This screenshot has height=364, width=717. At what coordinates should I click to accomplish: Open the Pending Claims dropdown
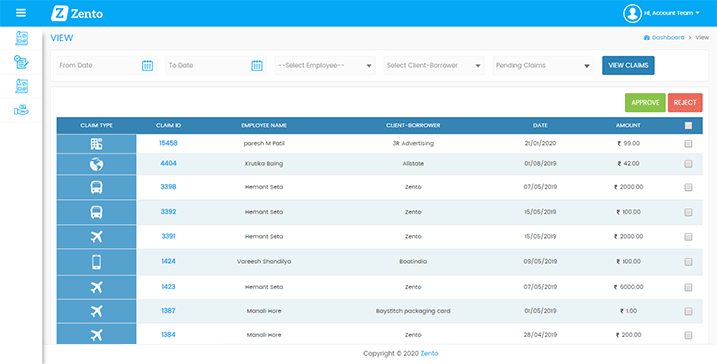pos(543,65)
